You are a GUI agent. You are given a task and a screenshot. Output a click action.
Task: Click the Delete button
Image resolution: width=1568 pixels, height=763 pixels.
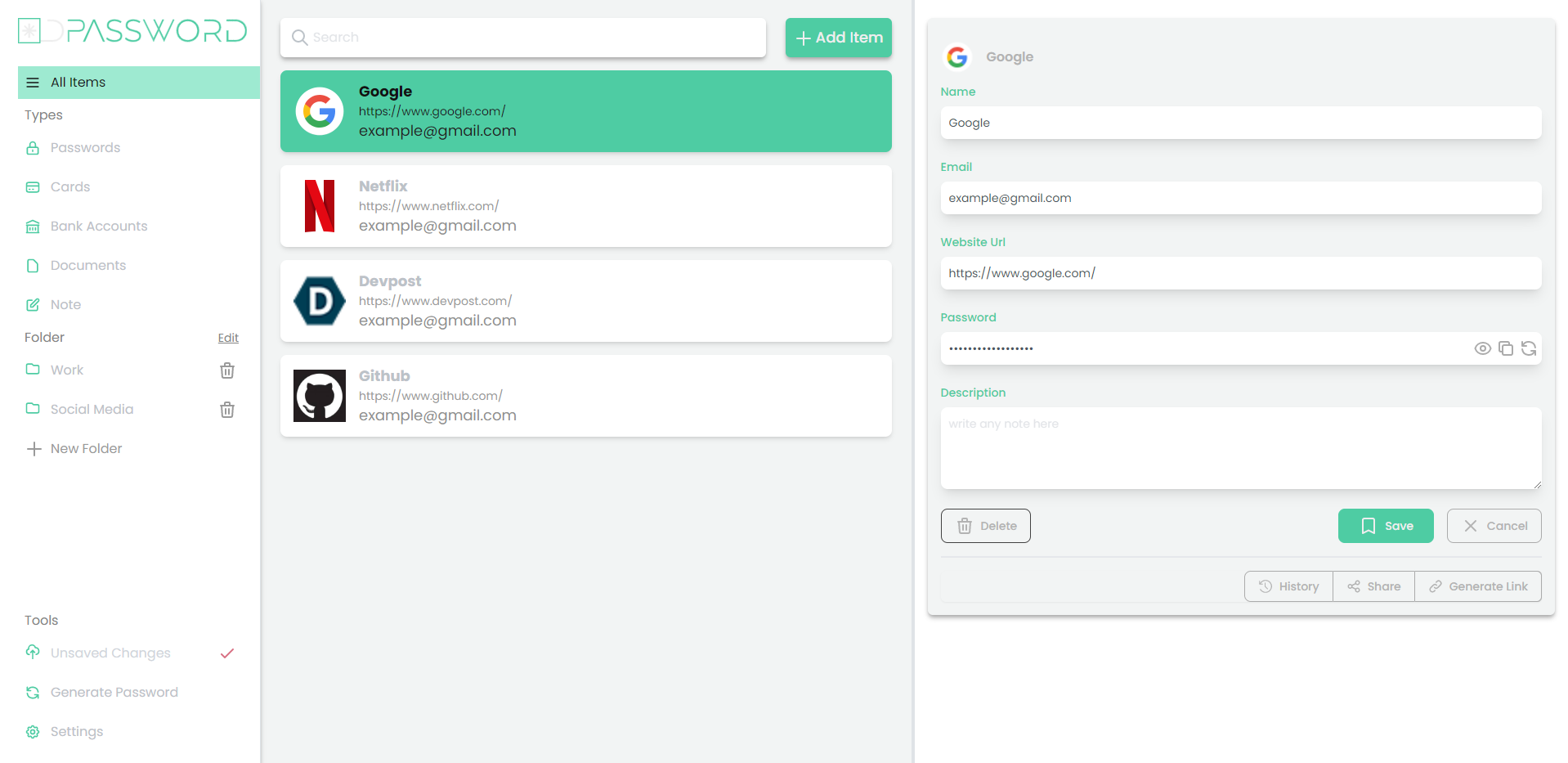[986, 526]
